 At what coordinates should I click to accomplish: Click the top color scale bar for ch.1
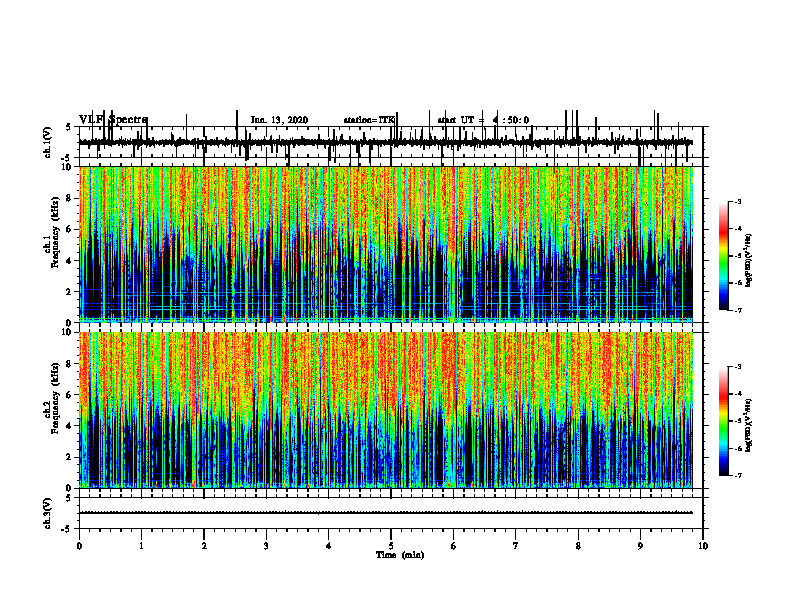coord(724,256)
